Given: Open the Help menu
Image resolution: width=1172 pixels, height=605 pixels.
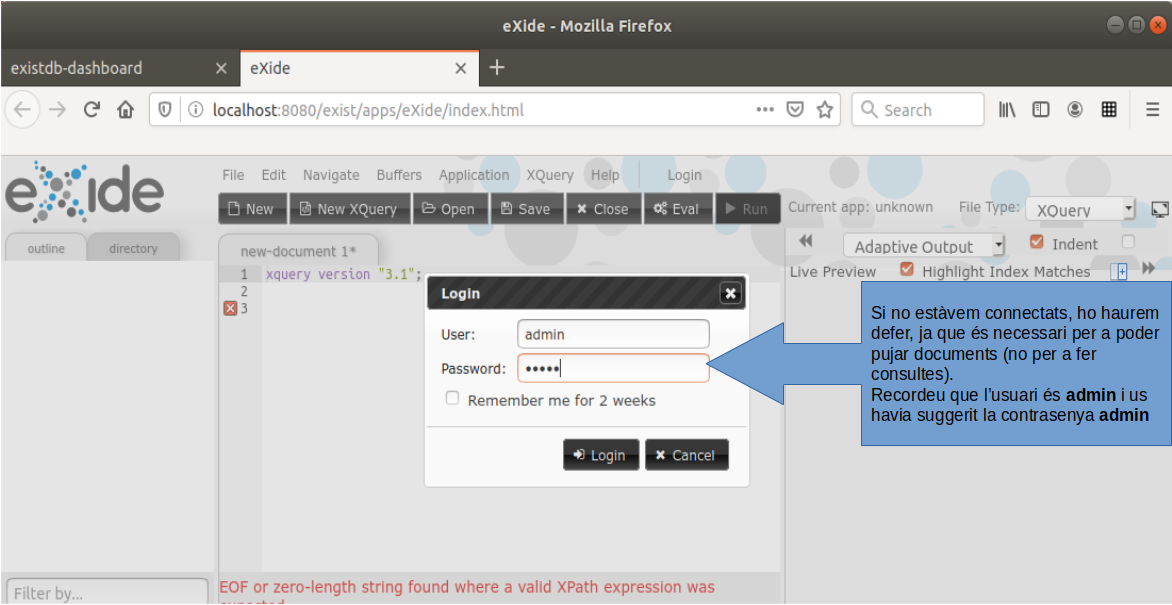Looking at the screenshot, I should [x=605, y=175].
